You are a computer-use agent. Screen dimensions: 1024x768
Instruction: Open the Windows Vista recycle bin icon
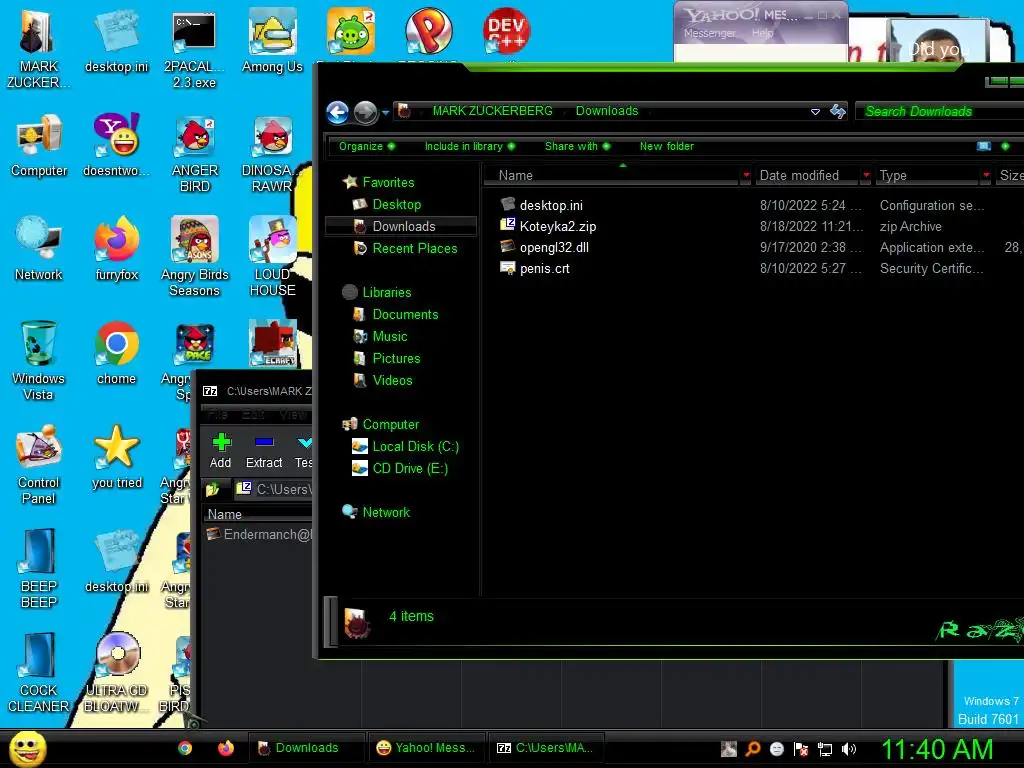click(39, 360)
